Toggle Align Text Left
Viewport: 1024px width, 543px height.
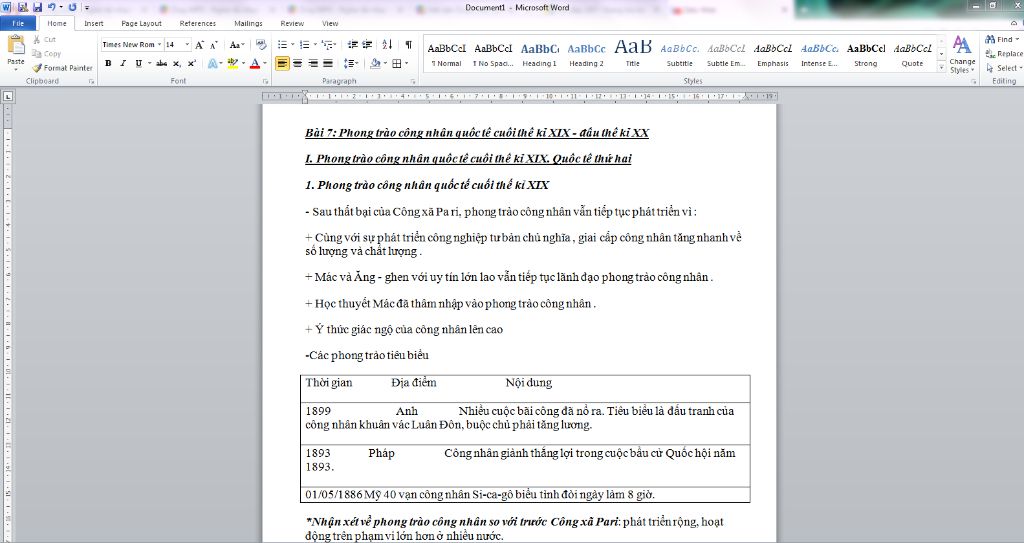[282, 63]
